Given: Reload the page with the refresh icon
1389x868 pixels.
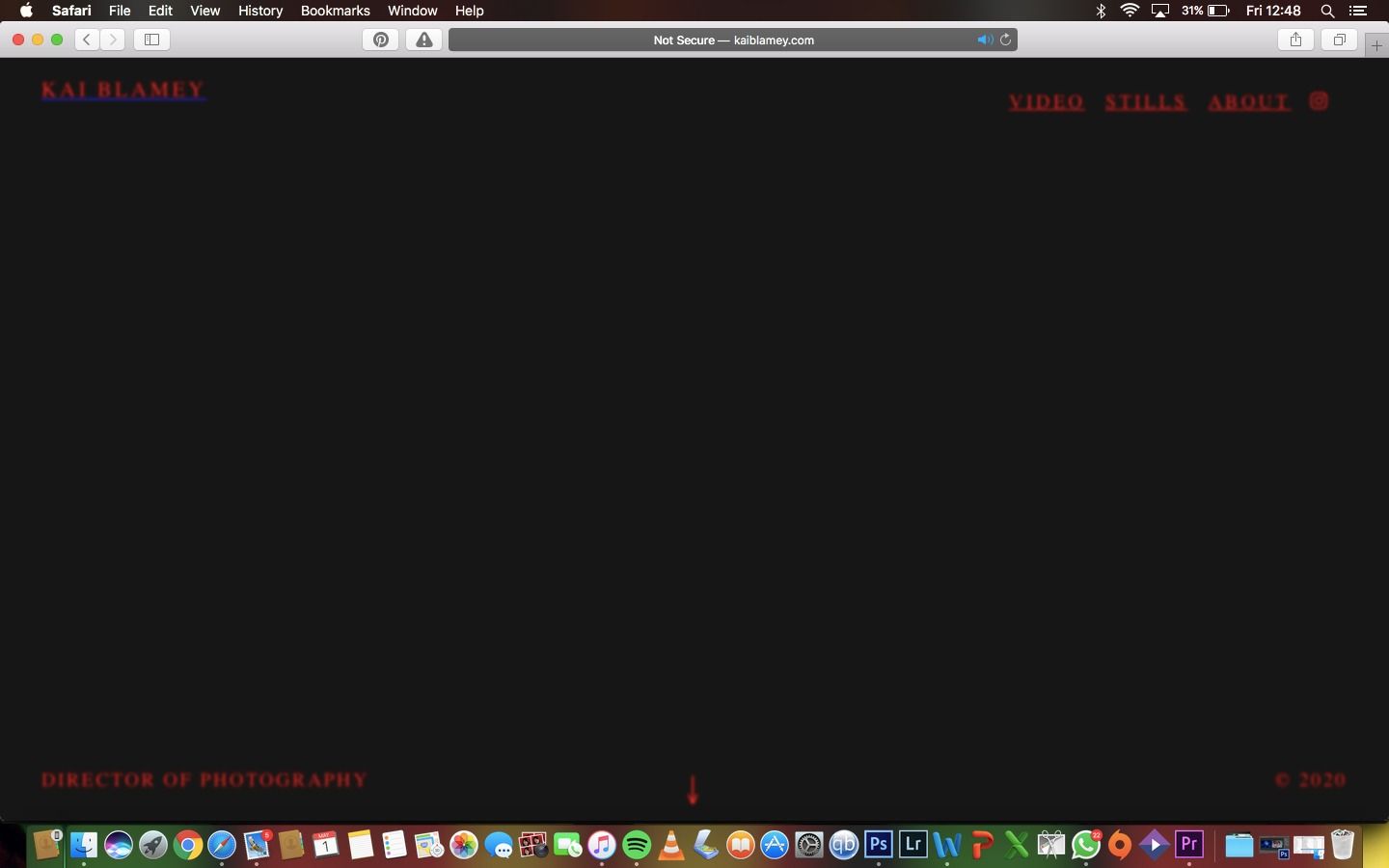Looking at the screenshot, I should tap(1005, 40).
